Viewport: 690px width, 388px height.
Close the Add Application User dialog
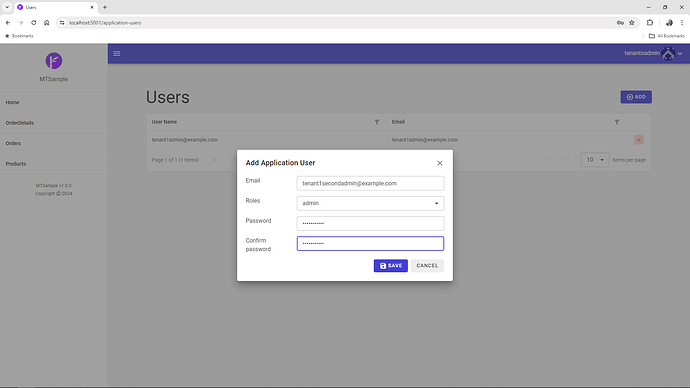(439, 163)
